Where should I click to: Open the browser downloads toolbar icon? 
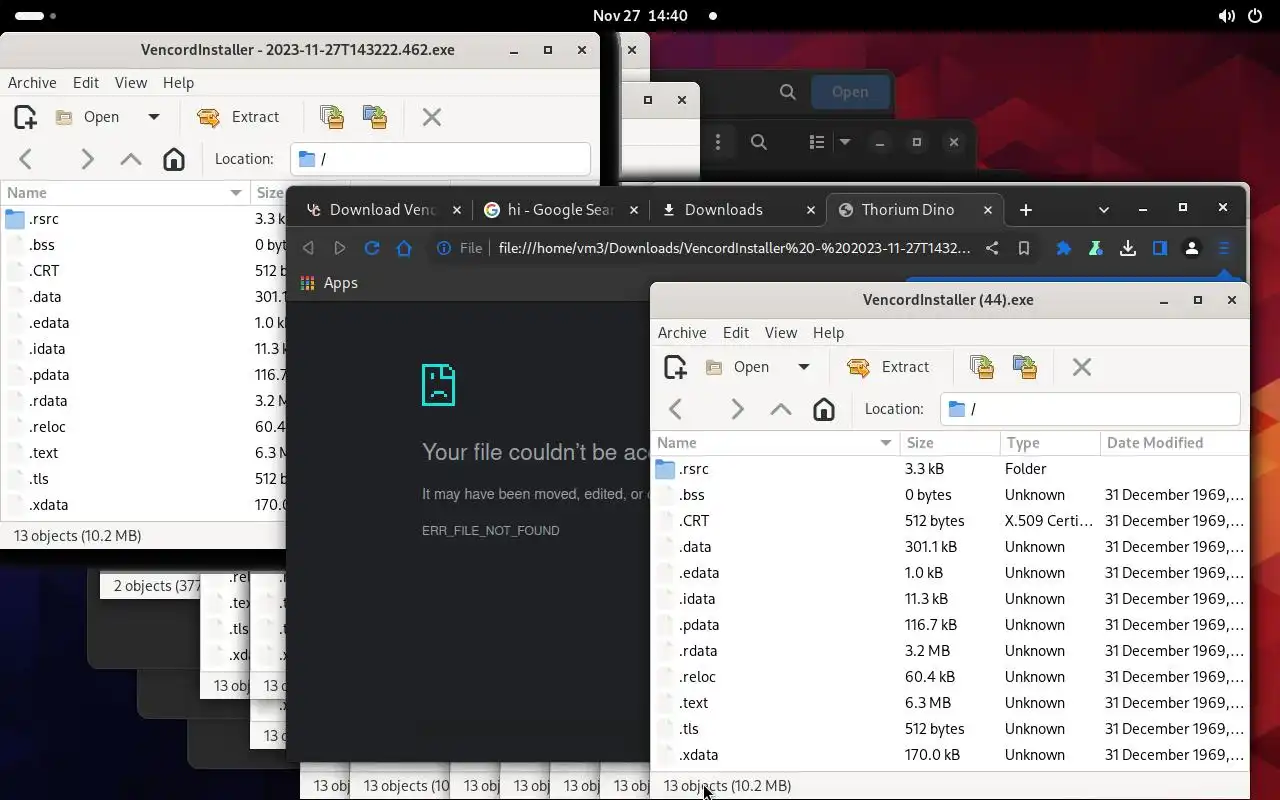[1128, 248]
